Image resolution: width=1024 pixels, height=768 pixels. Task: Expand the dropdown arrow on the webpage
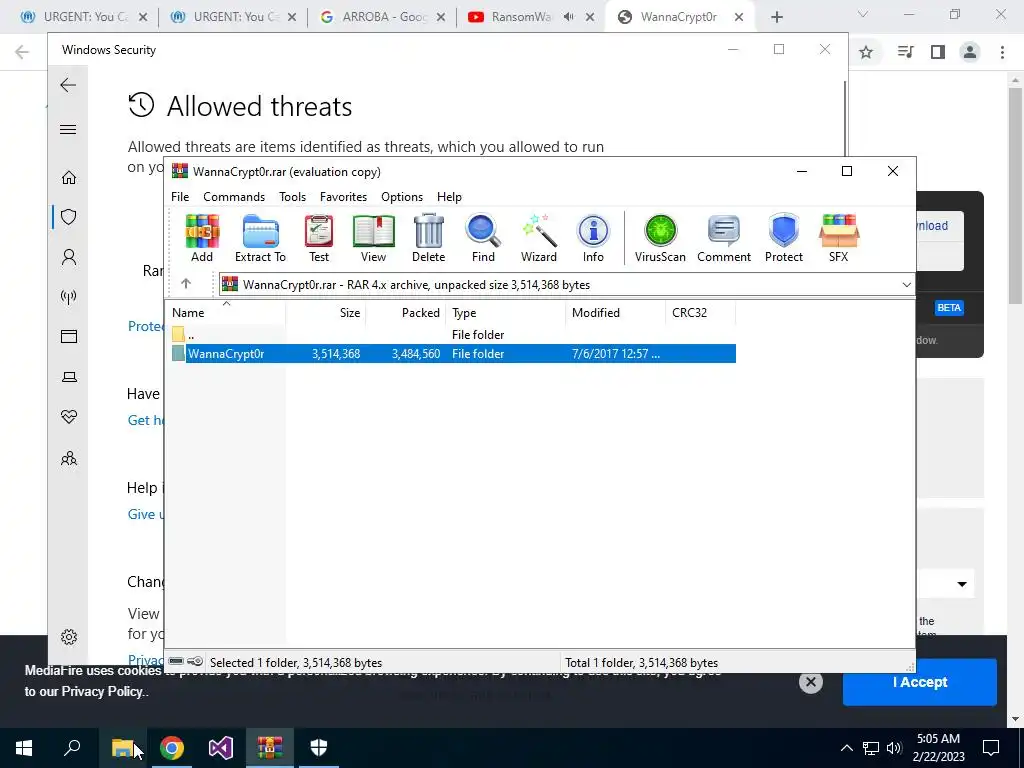pos(962,584)
